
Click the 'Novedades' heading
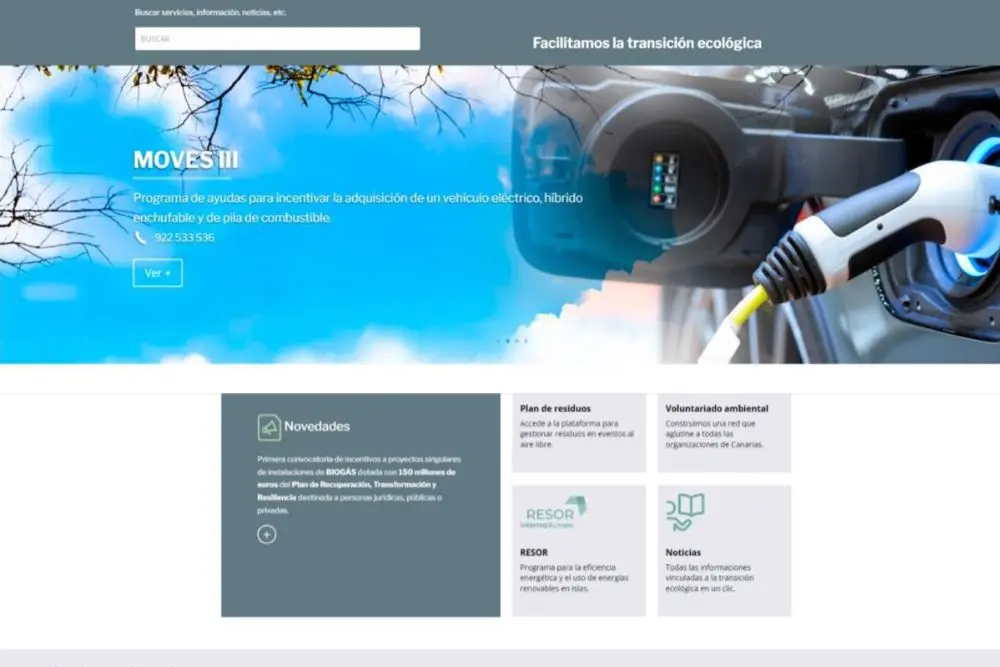click(317, 427)
